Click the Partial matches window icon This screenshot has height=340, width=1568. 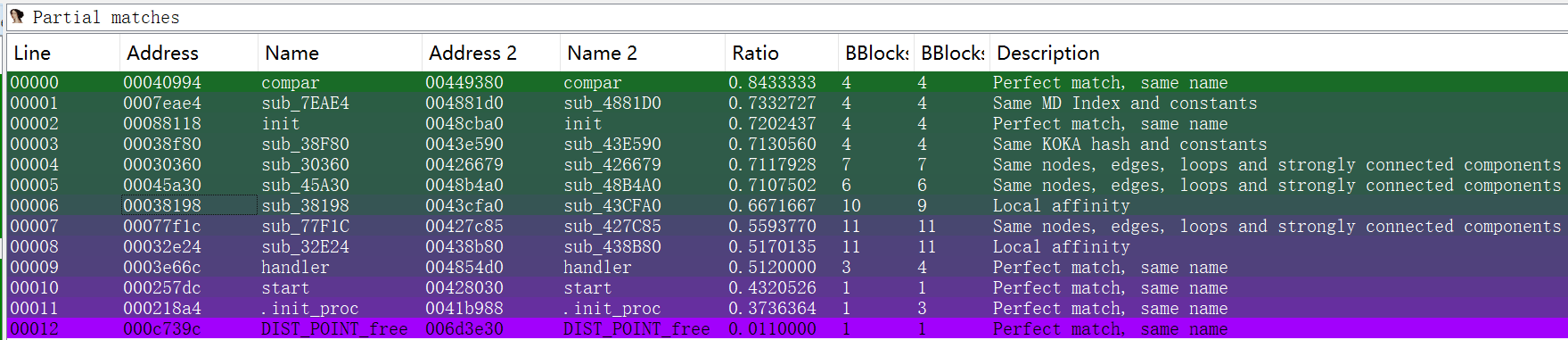tap(16, 16)
